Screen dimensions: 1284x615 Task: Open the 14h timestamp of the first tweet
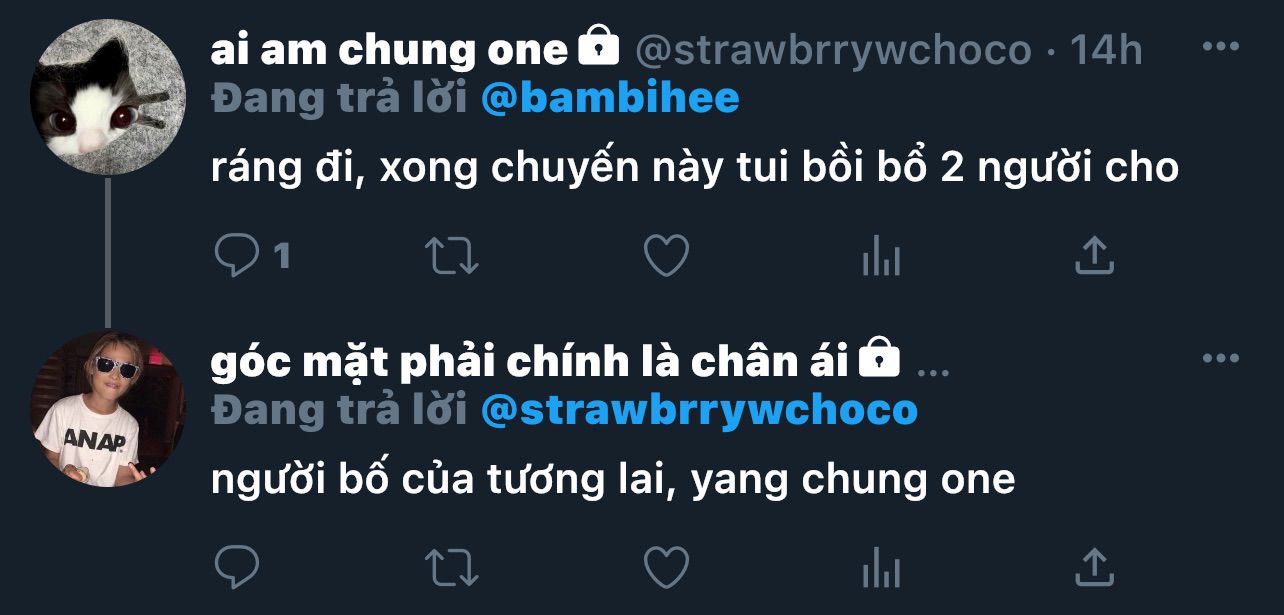1106,49
